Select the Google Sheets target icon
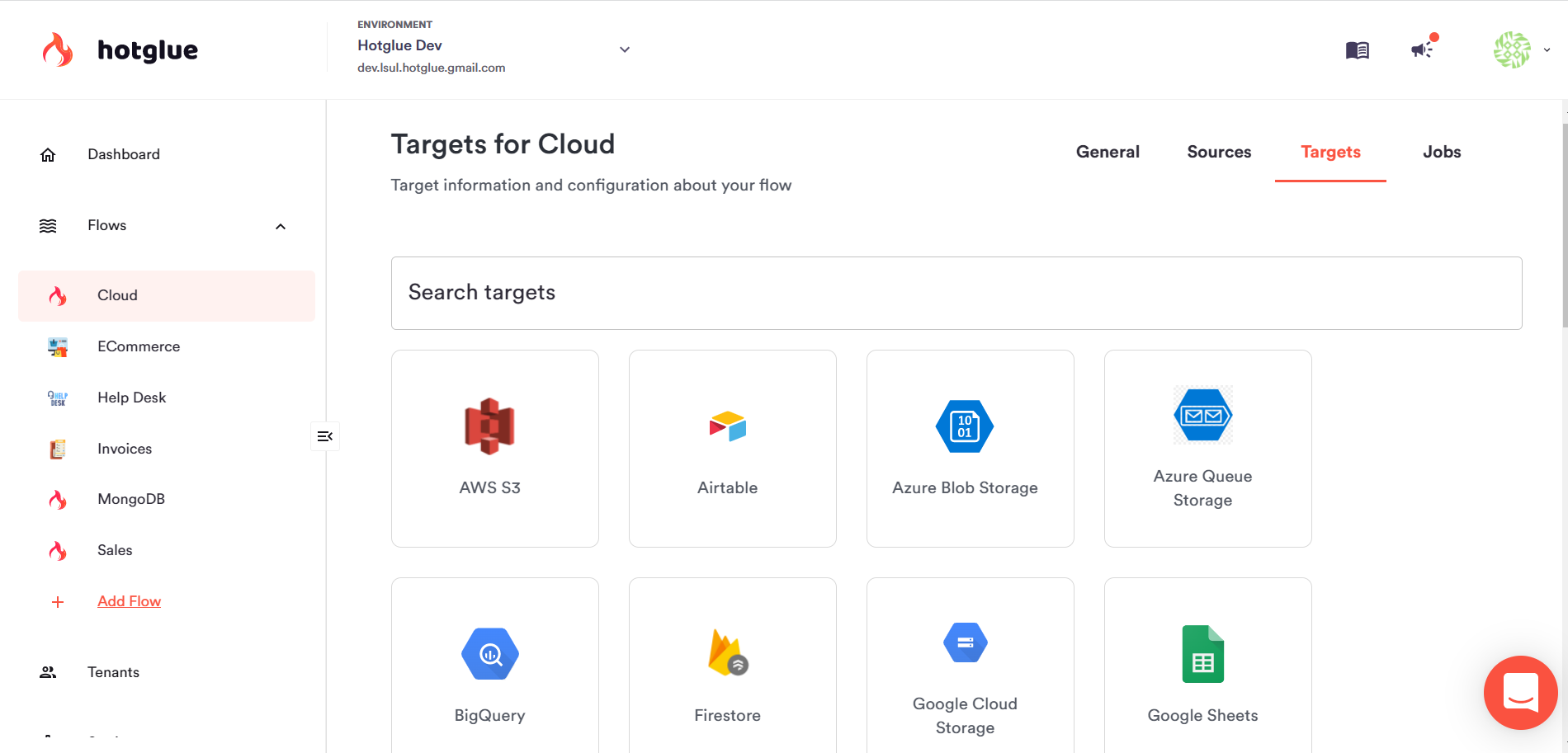Image resolution: width=1568 pixels, height=753 pixels. coord(1203,654)
